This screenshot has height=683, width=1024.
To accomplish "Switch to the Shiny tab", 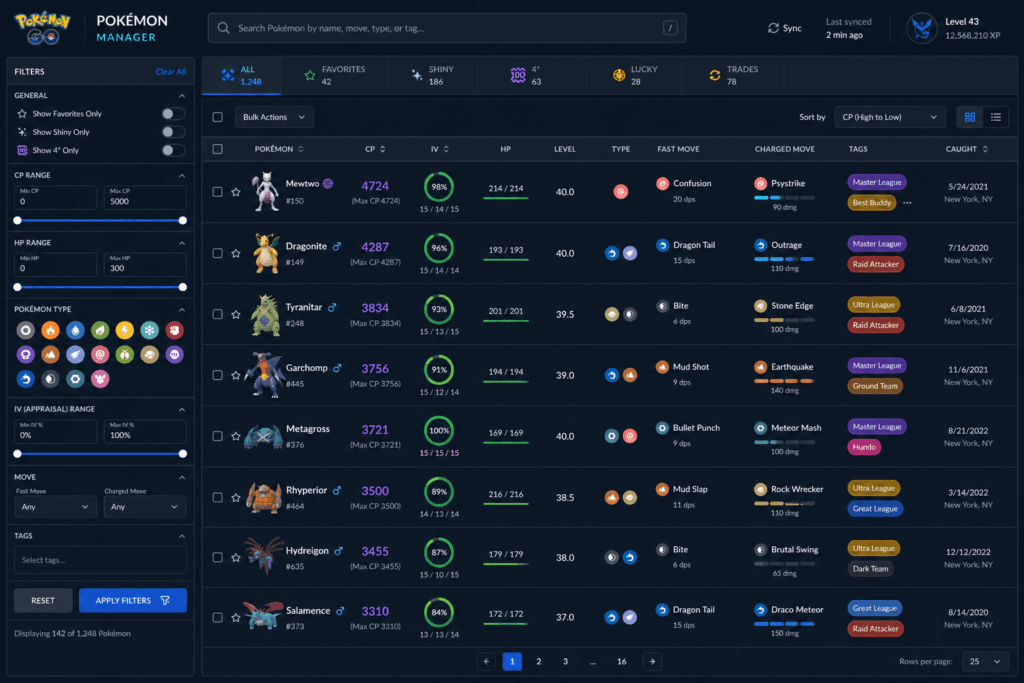I will [432, 76].
